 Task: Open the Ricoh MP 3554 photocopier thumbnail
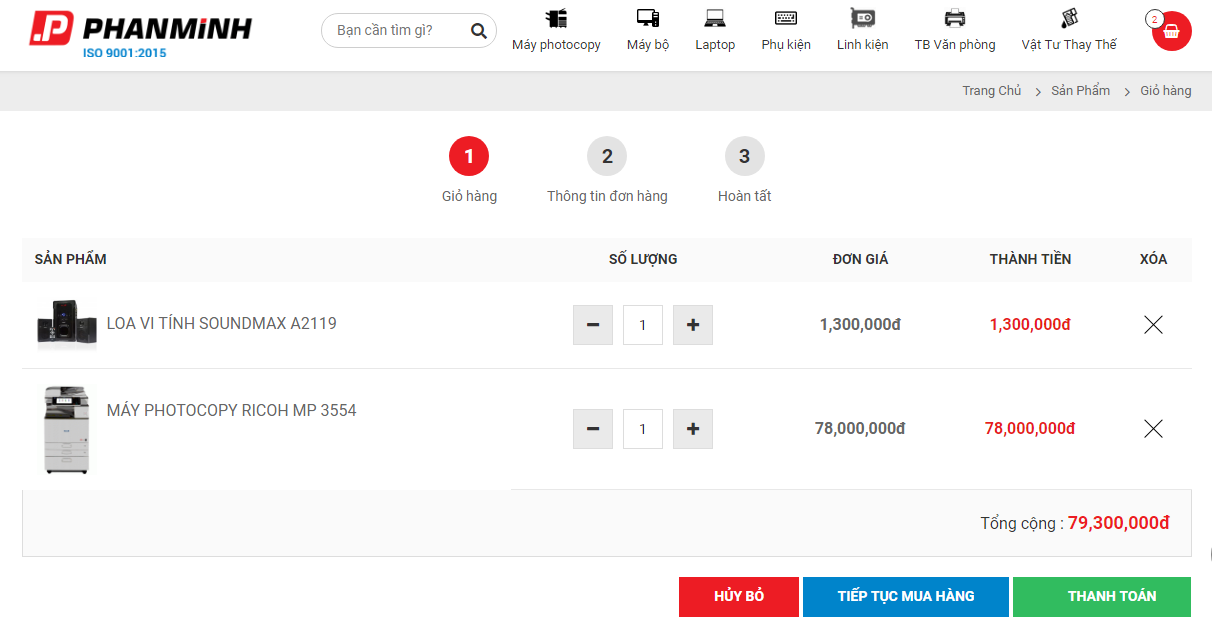[x=67, y=429]
